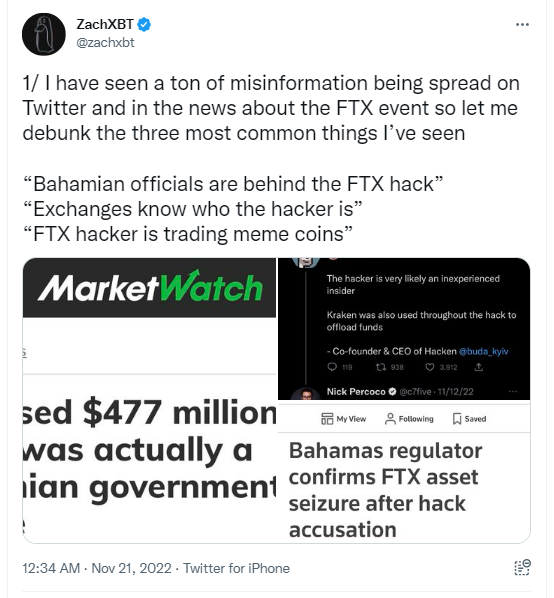
Task: Click the blue verified badge next to ZachXBT
Action: pos(144,24)
